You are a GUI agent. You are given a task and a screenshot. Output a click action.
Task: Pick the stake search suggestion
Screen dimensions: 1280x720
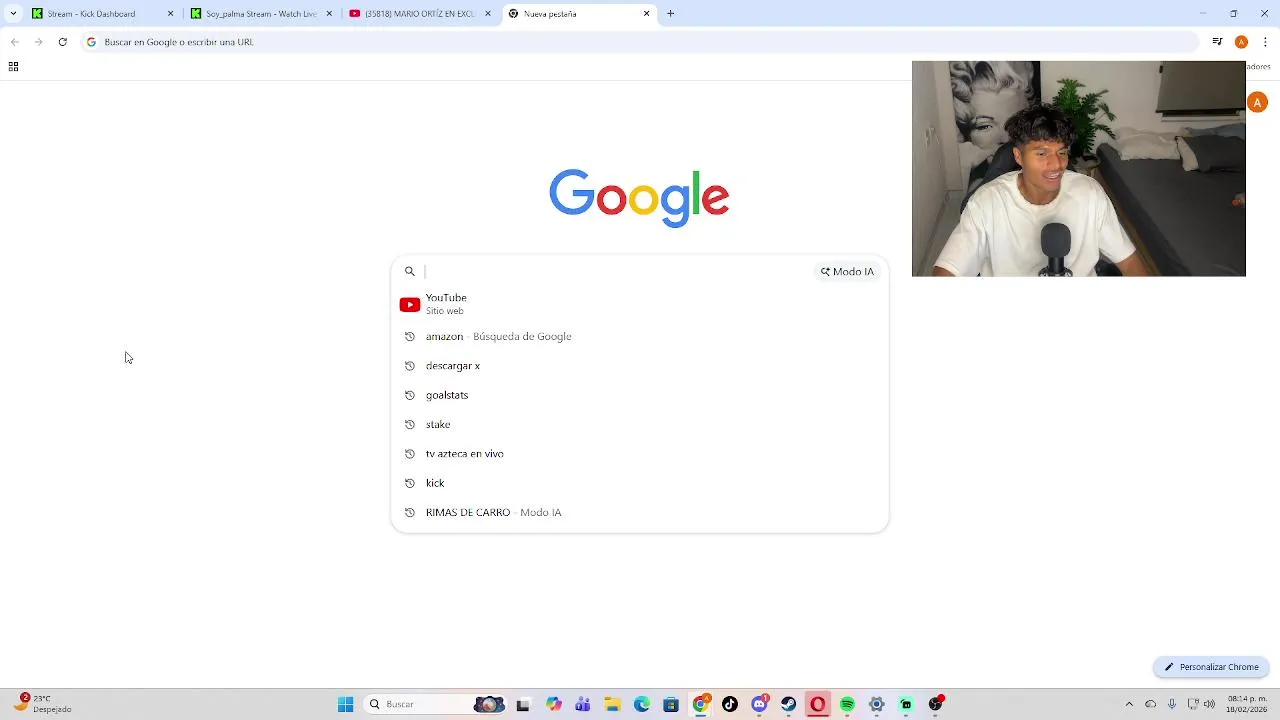(x=640, y=424)
